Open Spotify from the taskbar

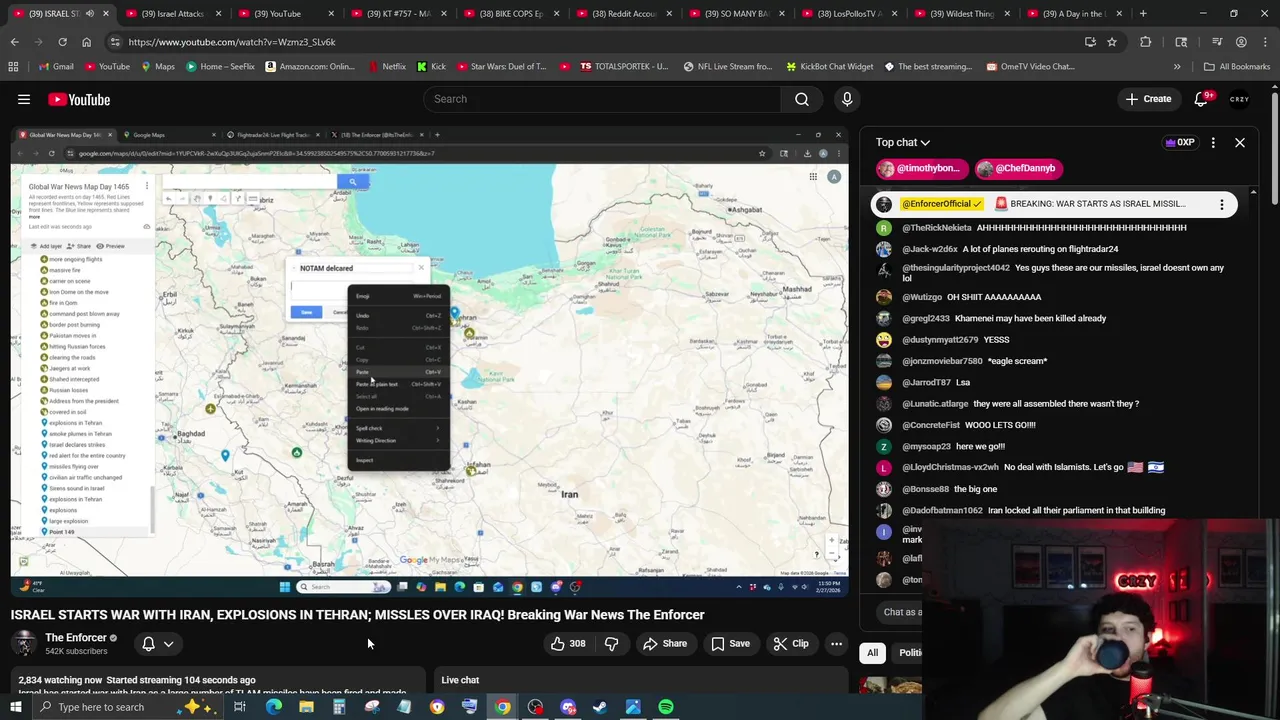click(x=665, y=707)
